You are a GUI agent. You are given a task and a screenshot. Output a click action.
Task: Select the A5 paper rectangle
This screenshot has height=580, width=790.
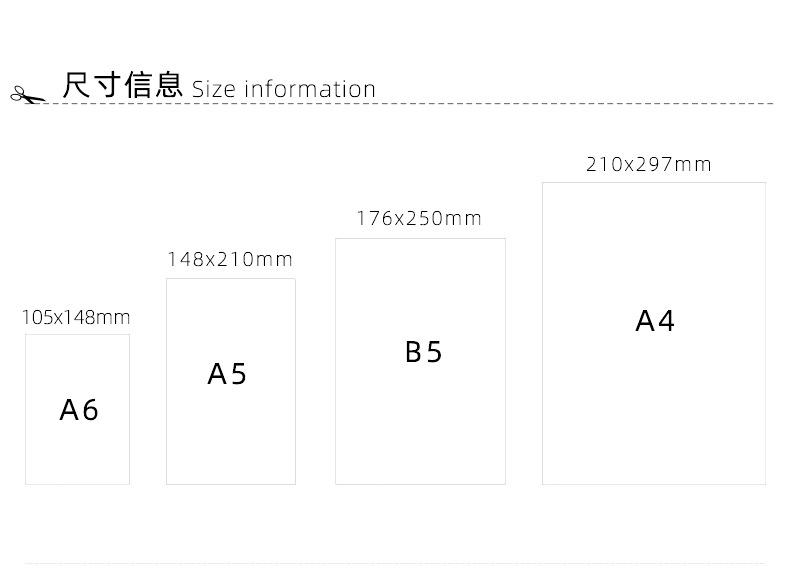coord(231,381)
